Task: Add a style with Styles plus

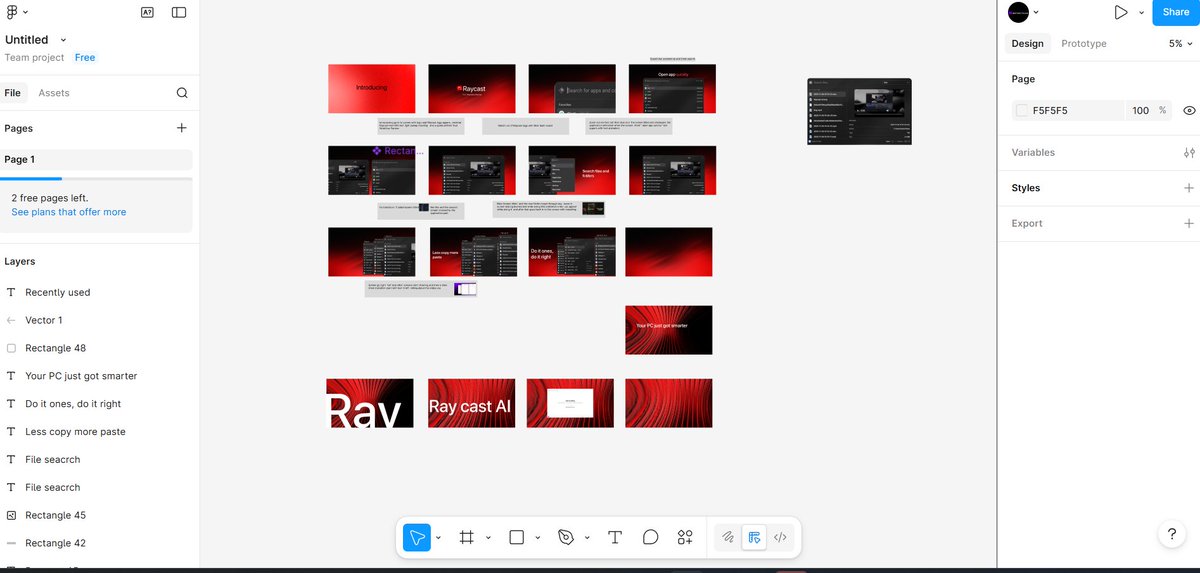Action: click(x=1189, y=188)
